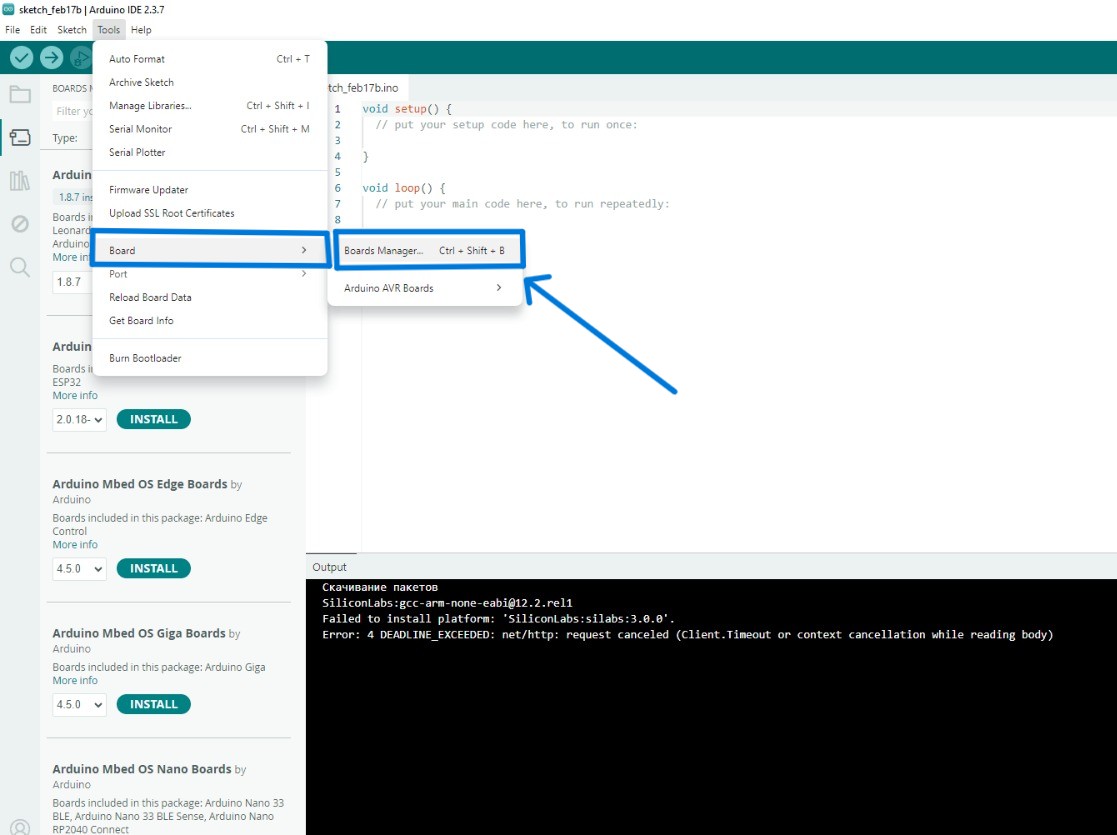The image size is (1117, 835).
Task: Click the Arduino IDE title bar icon
Action: [x=9, y=9]
